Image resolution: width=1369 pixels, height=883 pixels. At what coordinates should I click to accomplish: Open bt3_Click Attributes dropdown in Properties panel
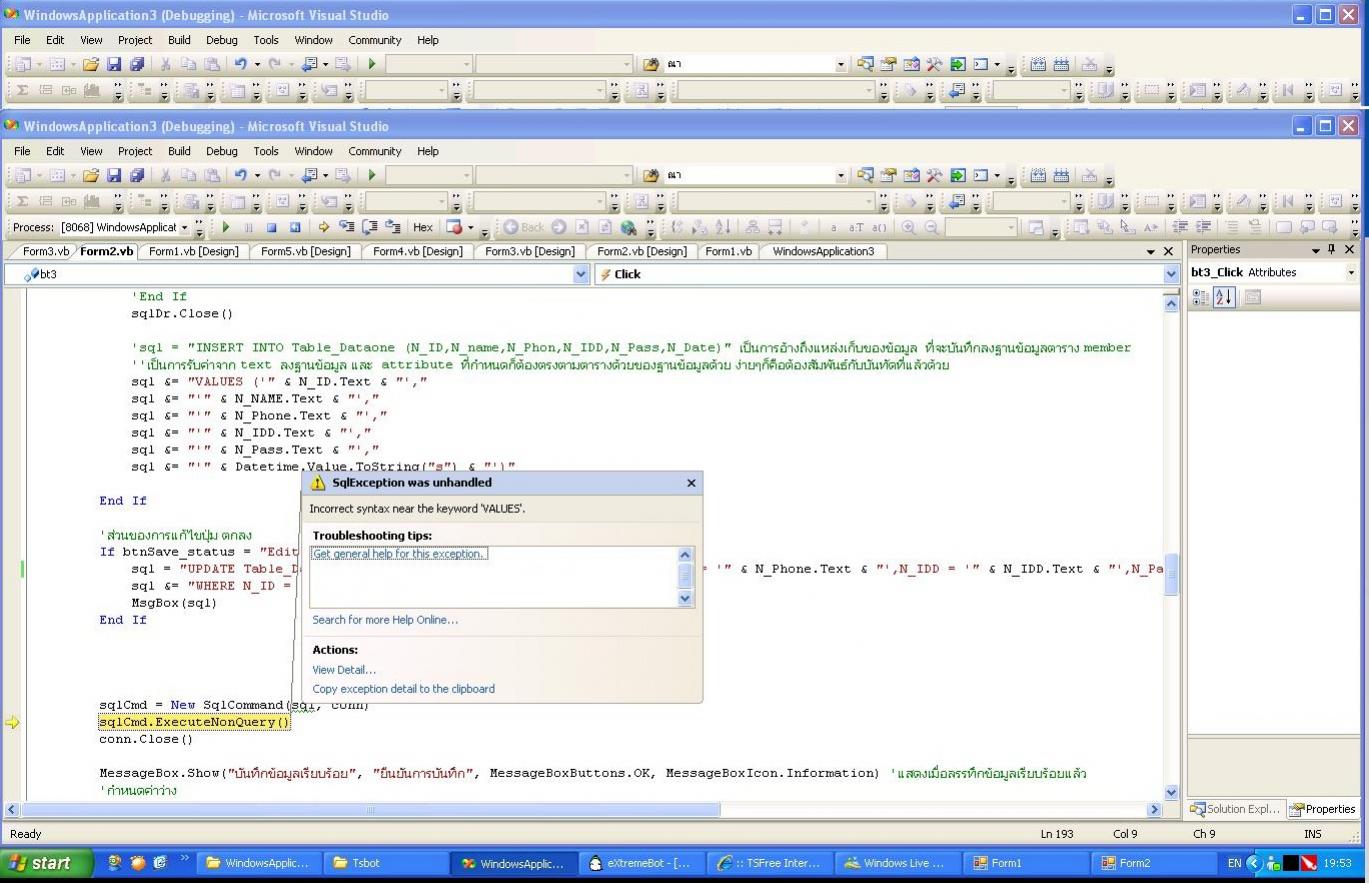click(1352, 272)
